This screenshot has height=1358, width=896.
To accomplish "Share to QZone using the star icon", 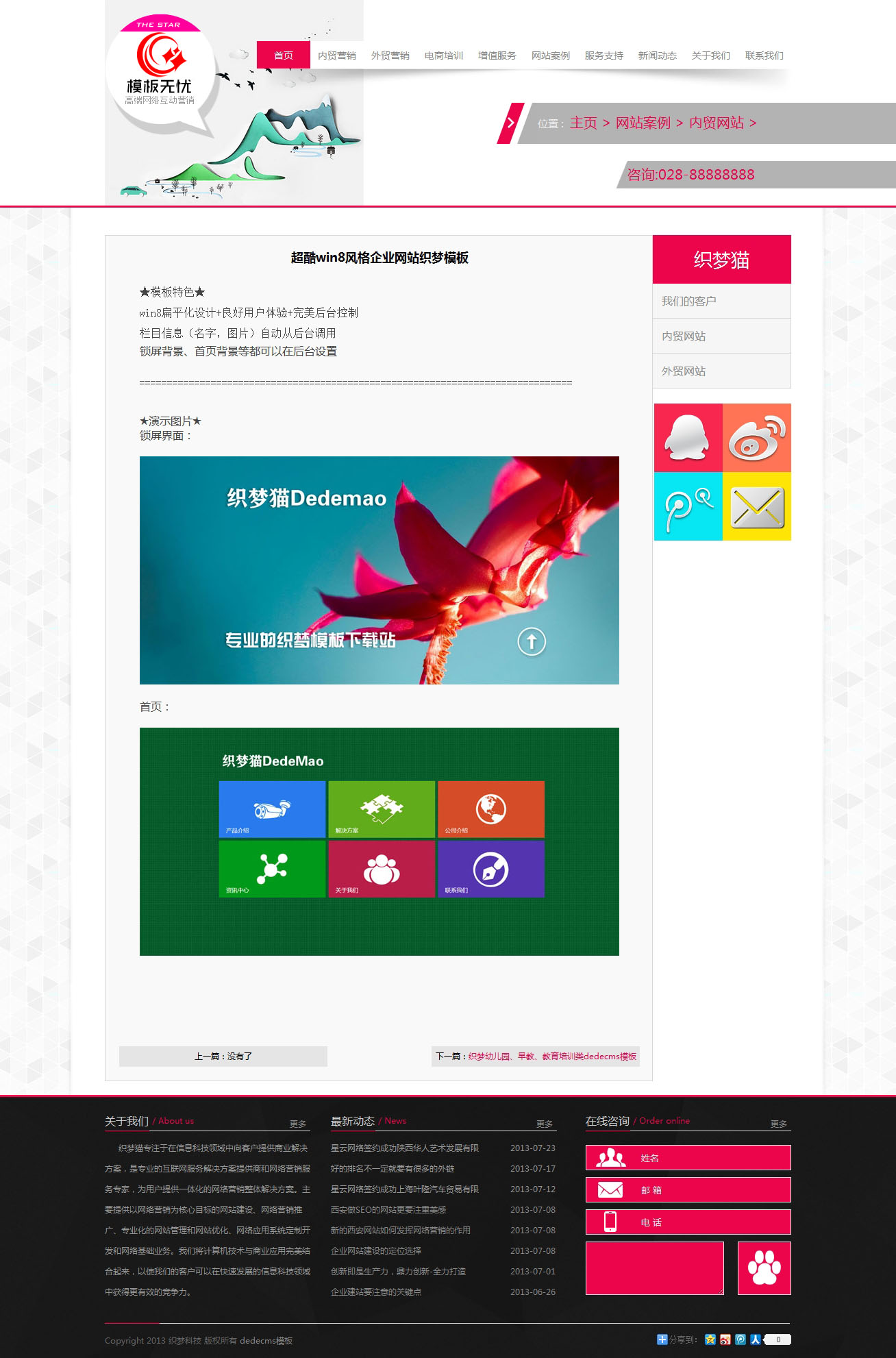I will pyautogui.click(x=710, y=1340).
